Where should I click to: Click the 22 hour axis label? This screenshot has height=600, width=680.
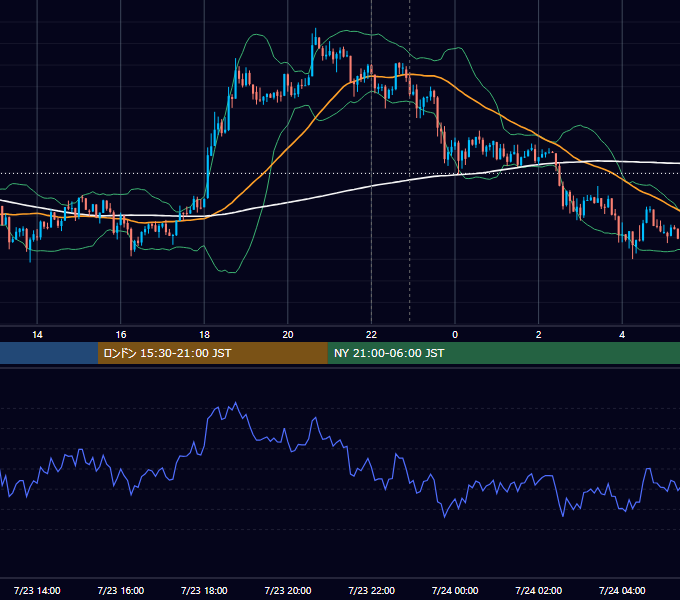(371, 335)
